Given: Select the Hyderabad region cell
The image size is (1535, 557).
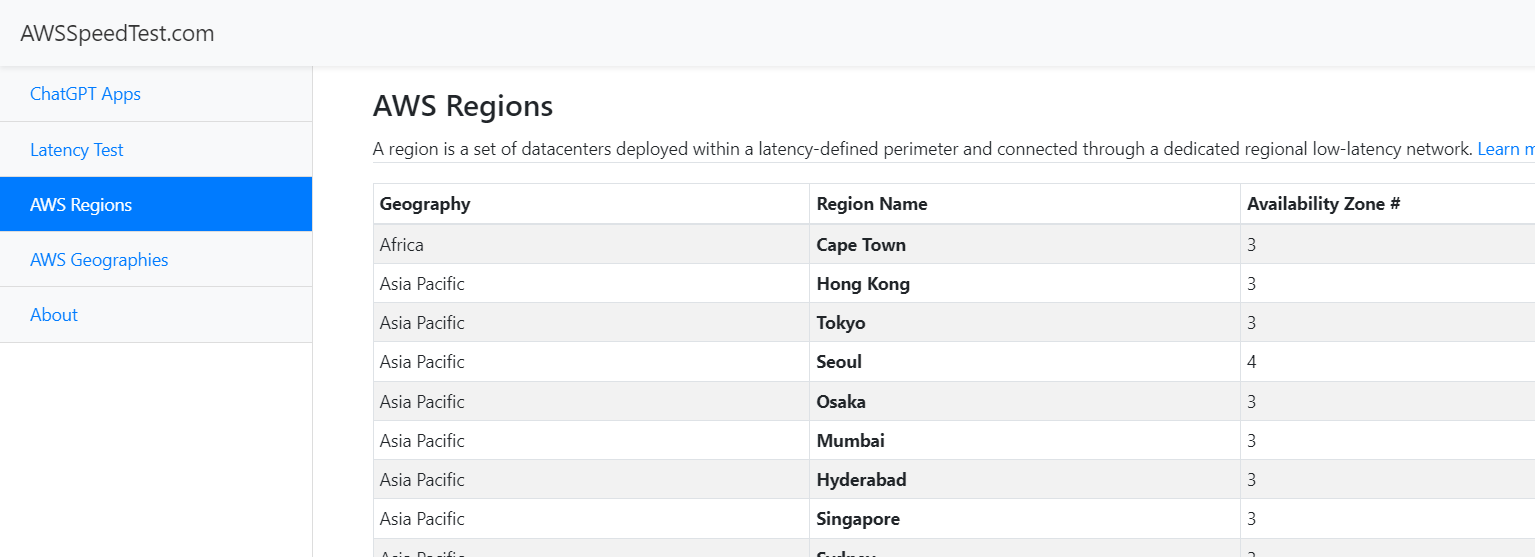Looking at the screenshot, I should click(x=861, y=480).
